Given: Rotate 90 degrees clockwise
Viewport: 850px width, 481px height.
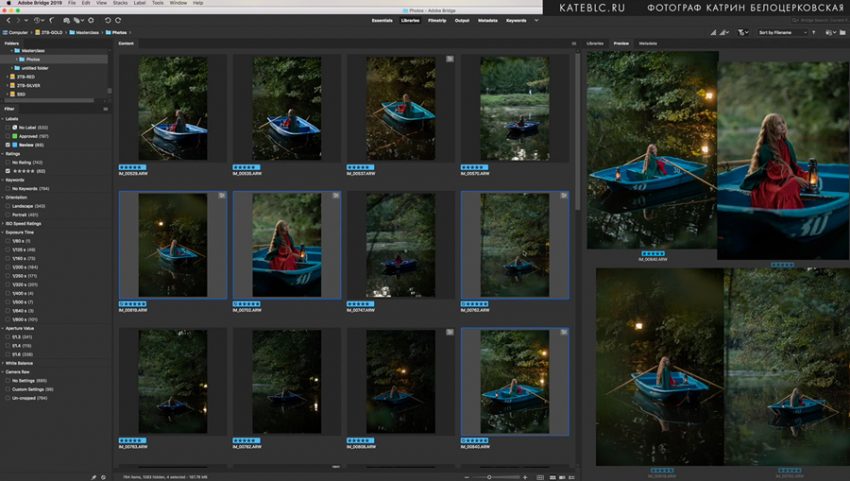Looking at the screenshot, I should point(118,21).
